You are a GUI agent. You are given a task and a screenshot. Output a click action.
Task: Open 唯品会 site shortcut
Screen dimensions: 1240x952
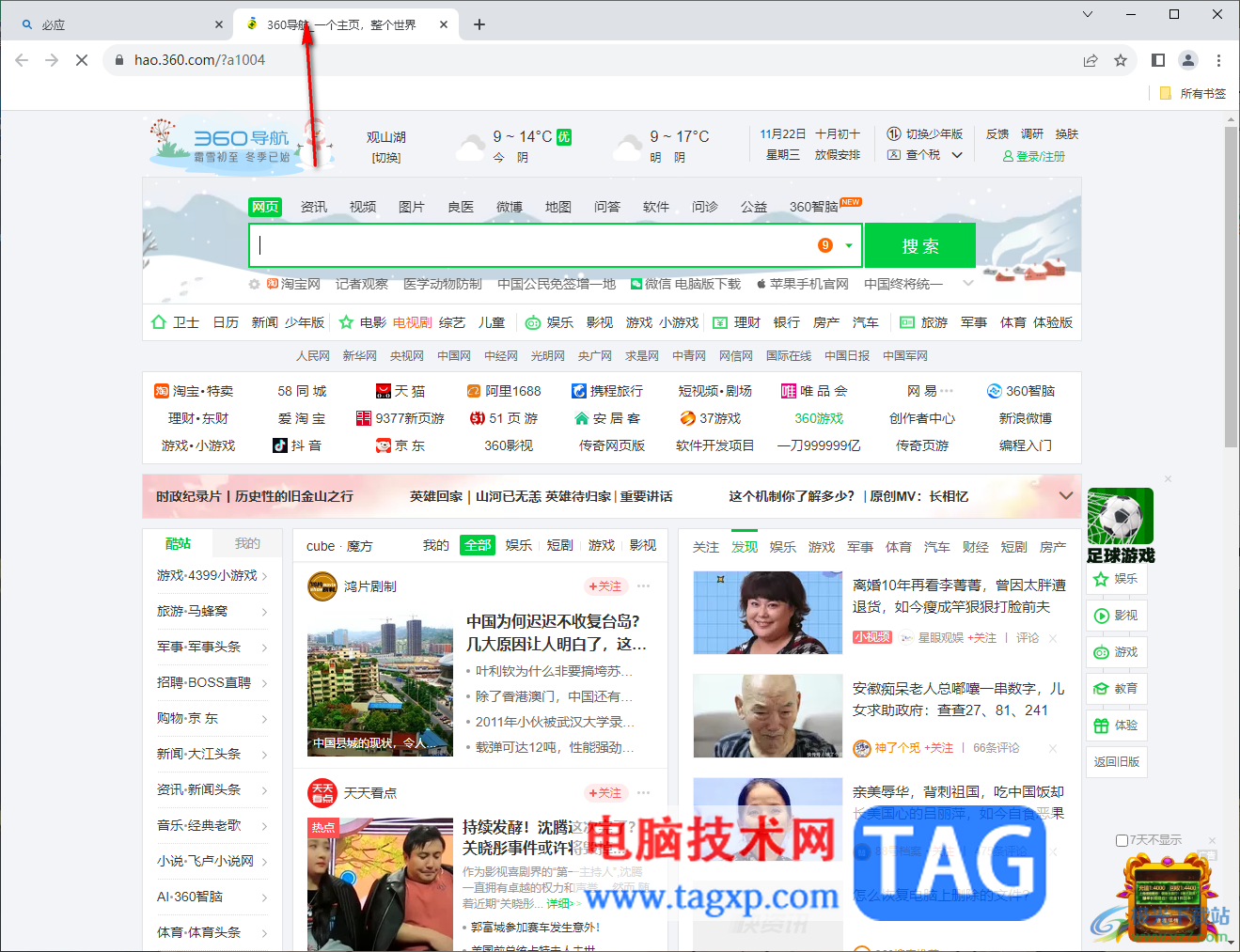(x=814, y=391)
